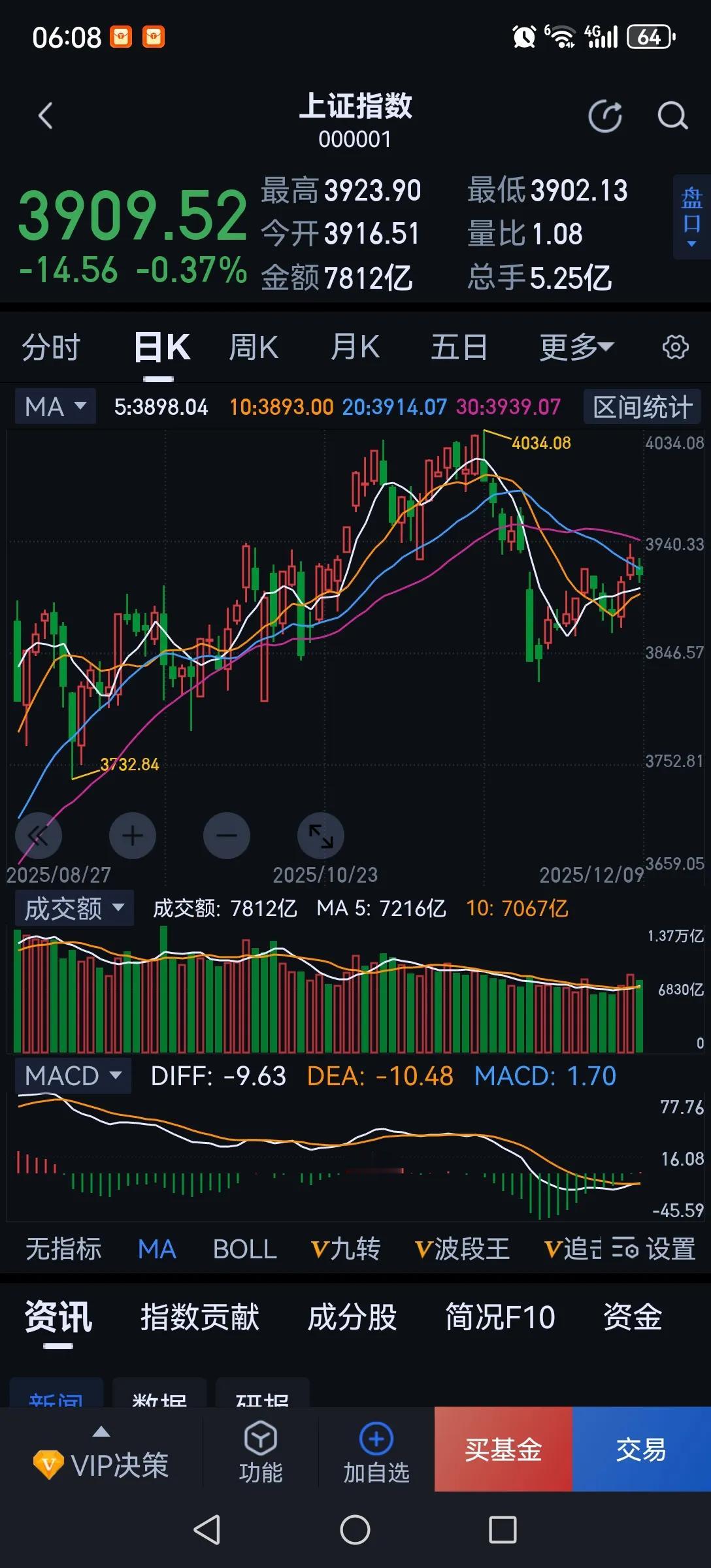
Task: Switch to 月K tab
Action: click(355, 347)
